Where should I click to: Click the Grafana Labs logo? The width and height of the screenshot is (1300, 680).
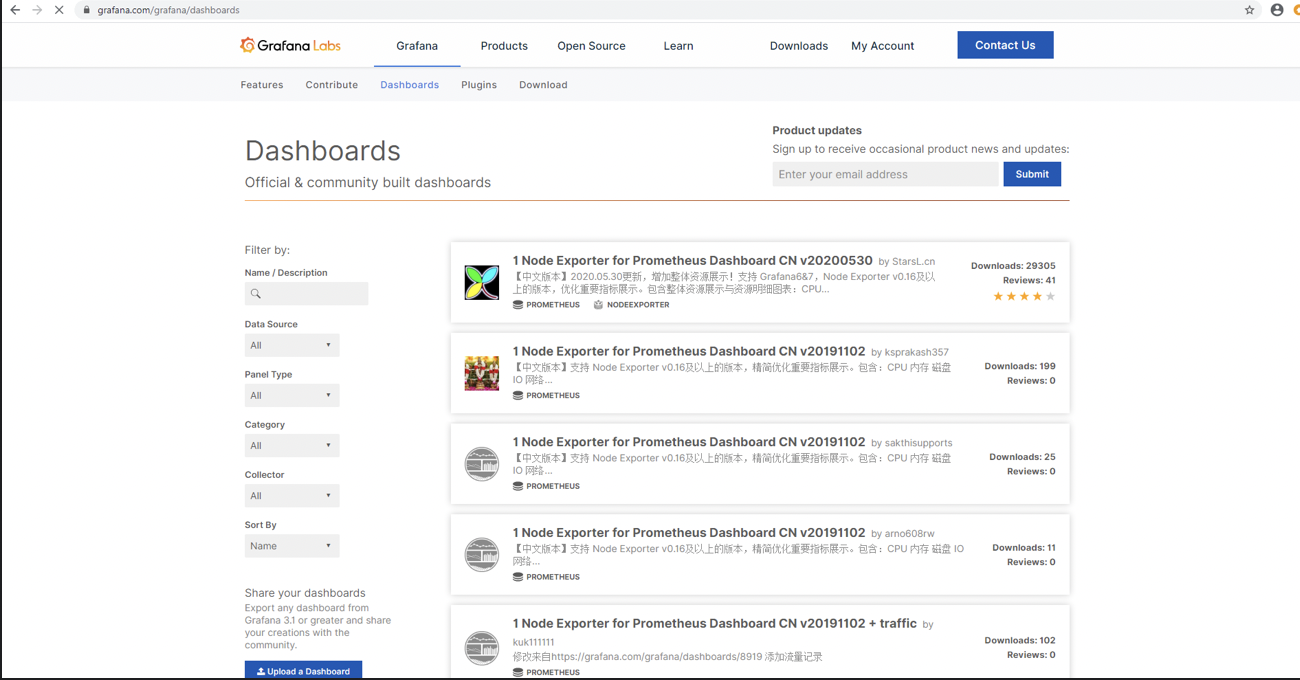click(290, 45)
